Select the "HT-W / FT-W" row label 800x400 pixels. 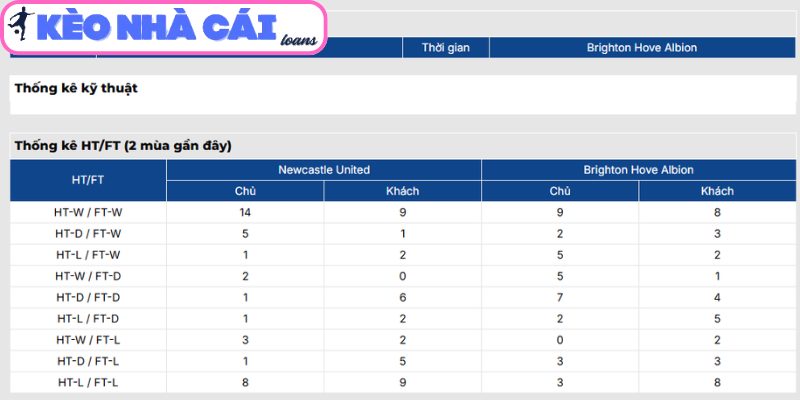click(x=88, y=212)
